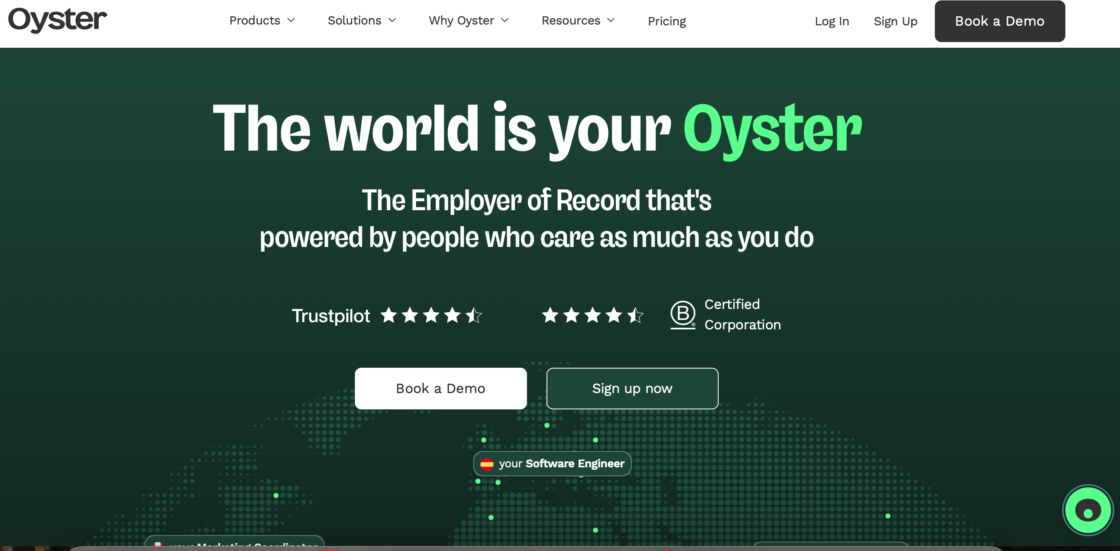This screenshot has height=551, width=1120.
Task: Go to the Pricing page
Action: pyautogui.click(x=666, y=21)
